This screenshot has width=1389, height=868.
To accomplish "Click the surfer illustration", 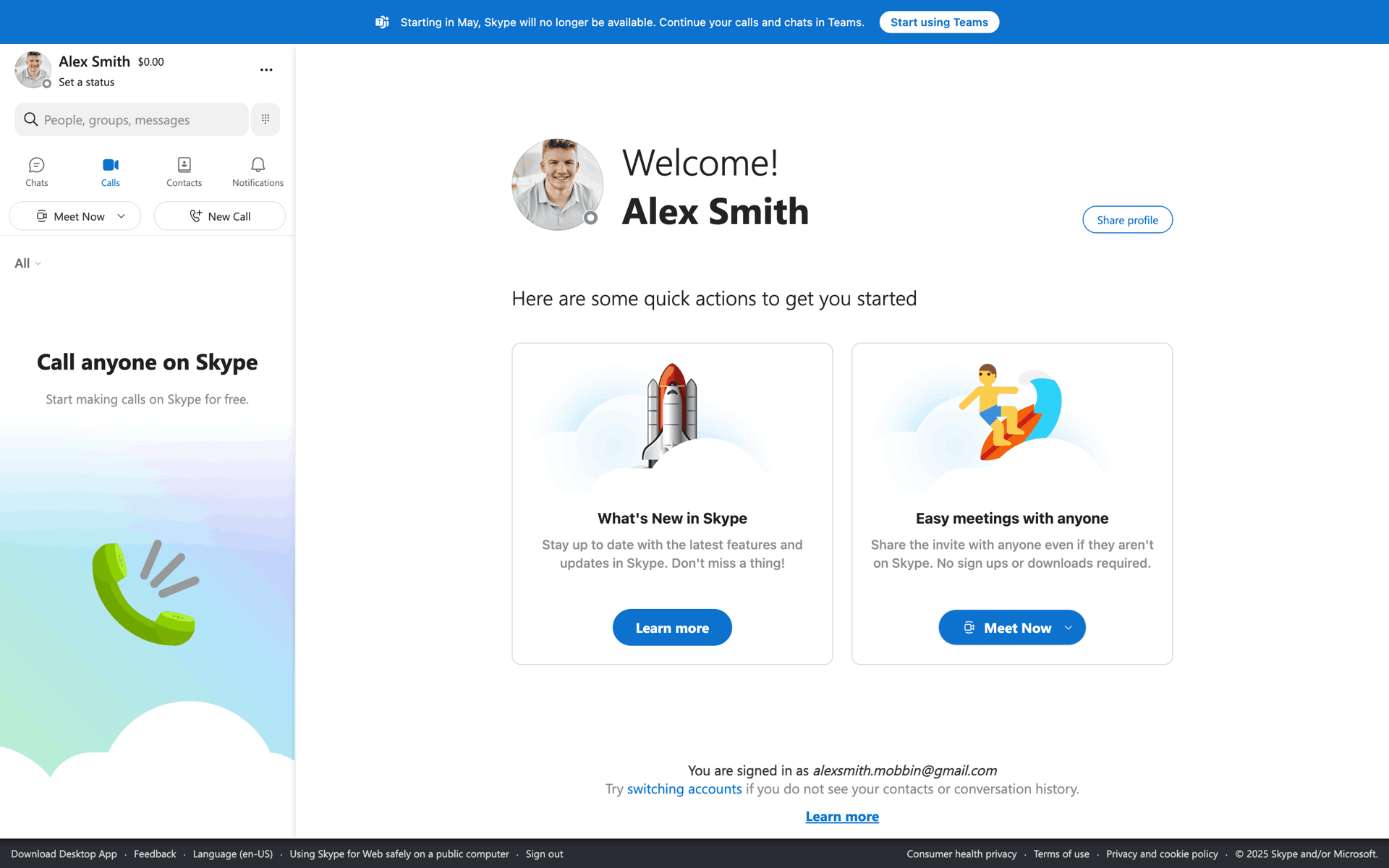I will (x=1011, y=412).
